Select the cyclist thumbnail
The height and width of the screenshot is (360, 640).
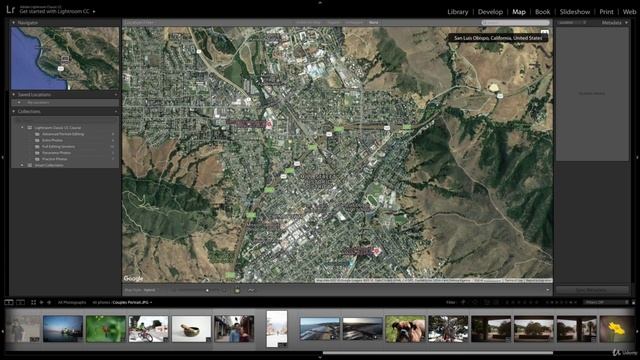pos(148,329)
